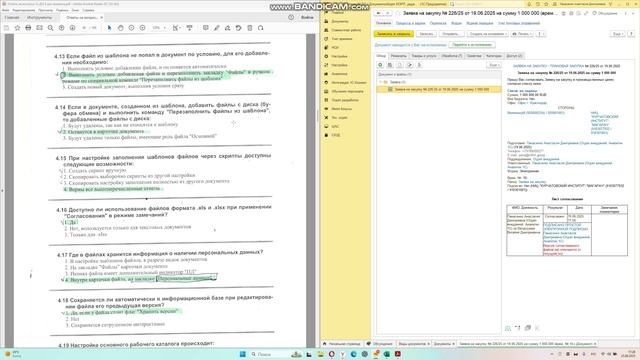This screenshot has width=640, height=360.
Task: Bookmark the PDF with the star icon
Action: [17, 28]
